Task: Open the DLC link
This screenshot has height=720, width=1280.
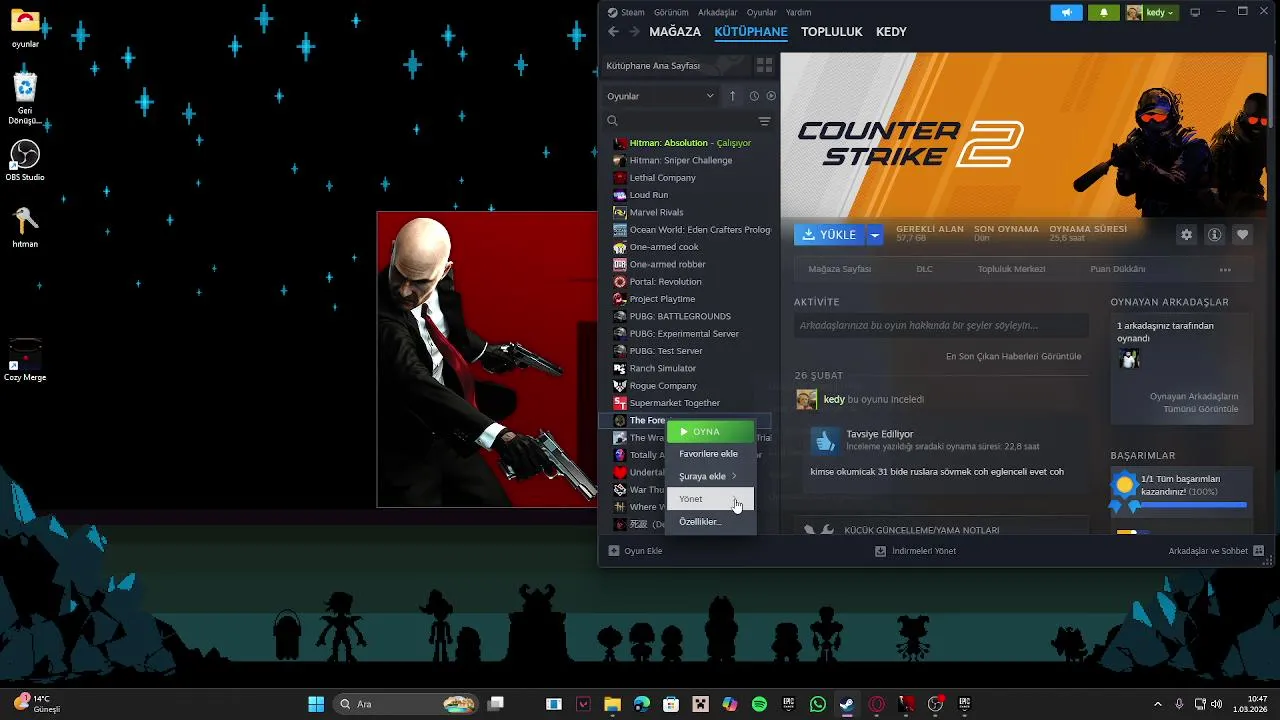Action: click(x=924, y=269)
